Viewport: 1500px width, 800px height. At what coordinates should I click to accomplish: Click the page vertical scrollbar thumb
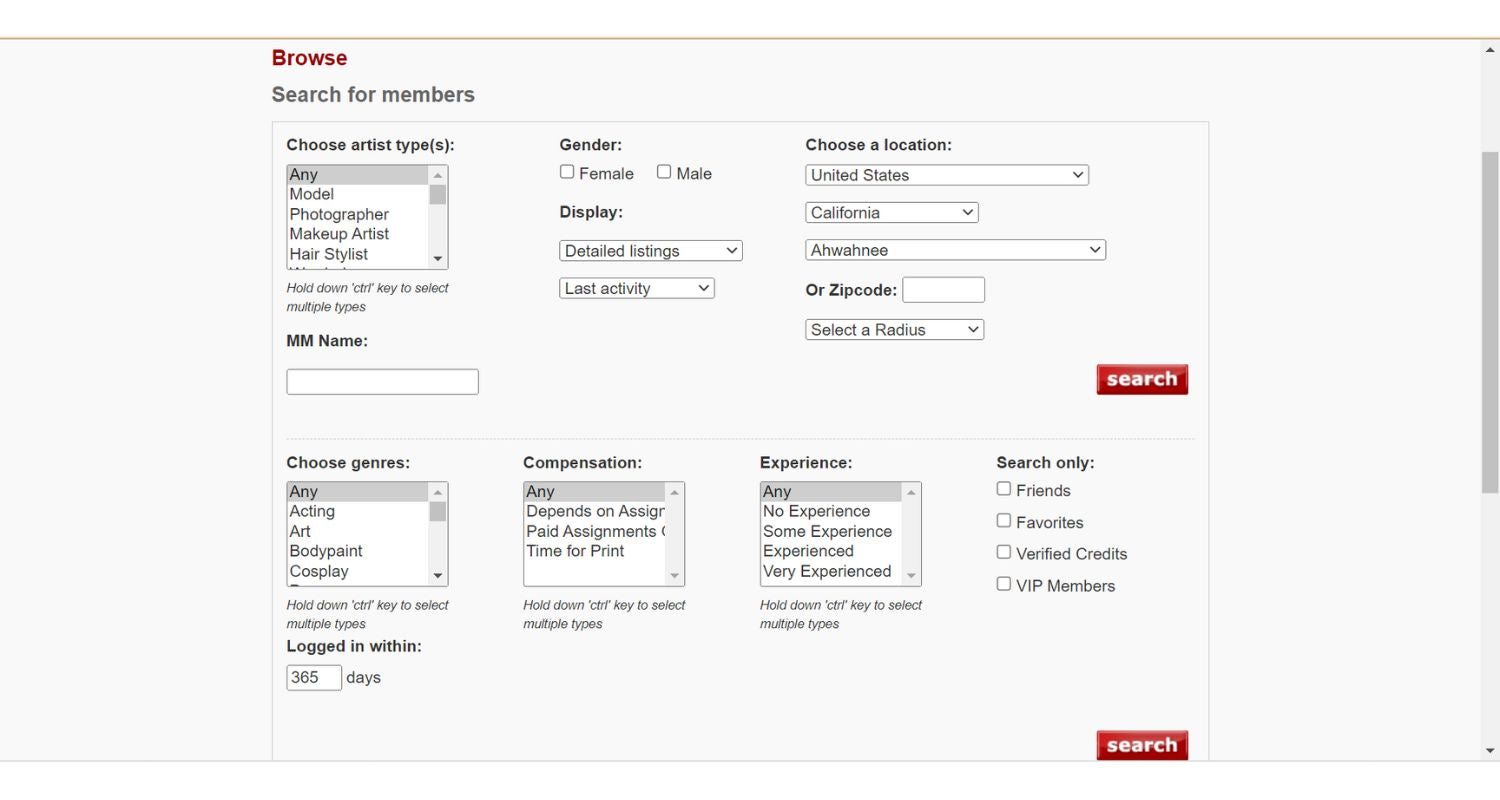pos(1491,322)
